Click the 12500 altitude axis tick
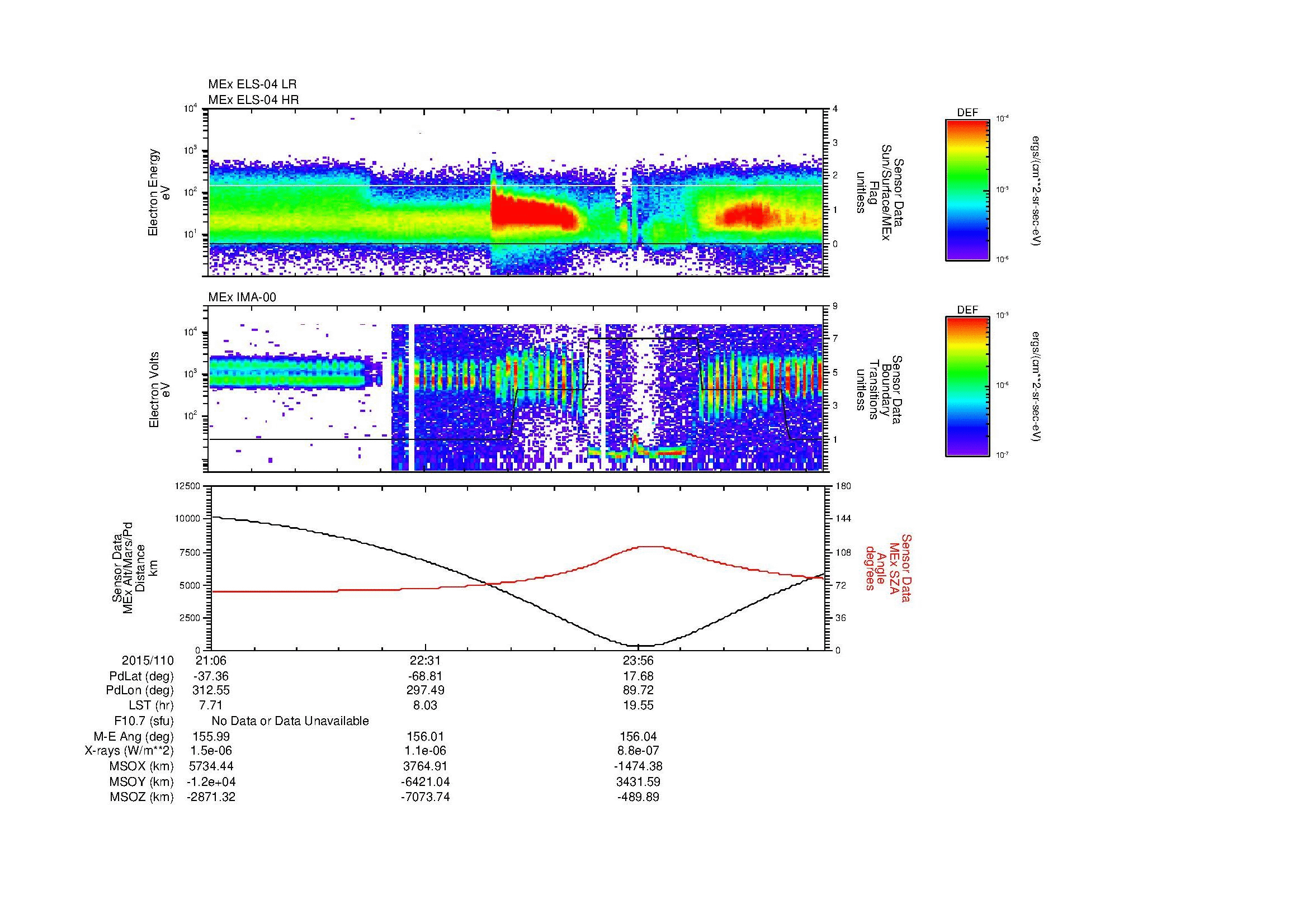 click(x=187, y=486)
